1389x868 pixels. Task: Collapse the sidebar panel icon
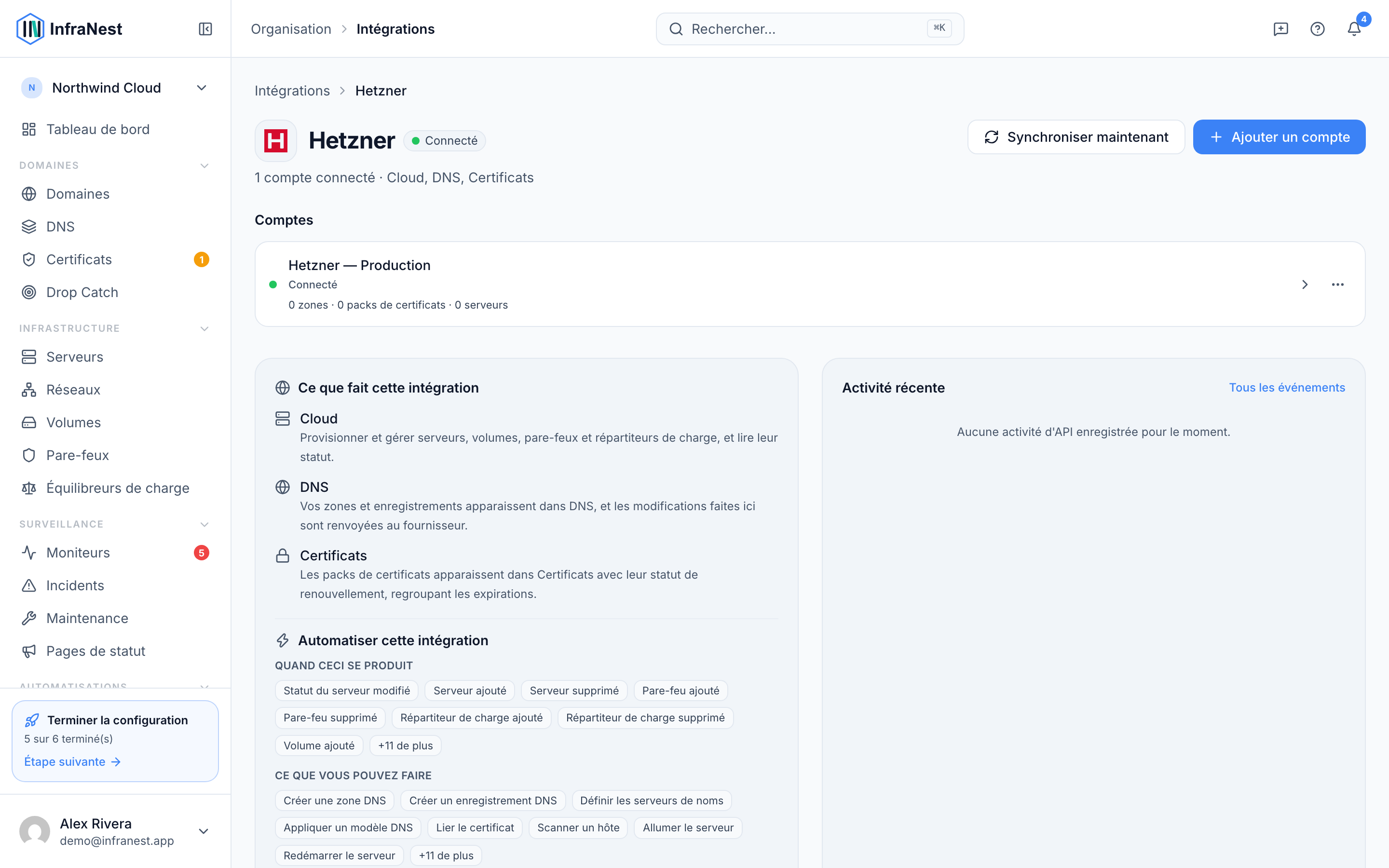click(205, 29)
